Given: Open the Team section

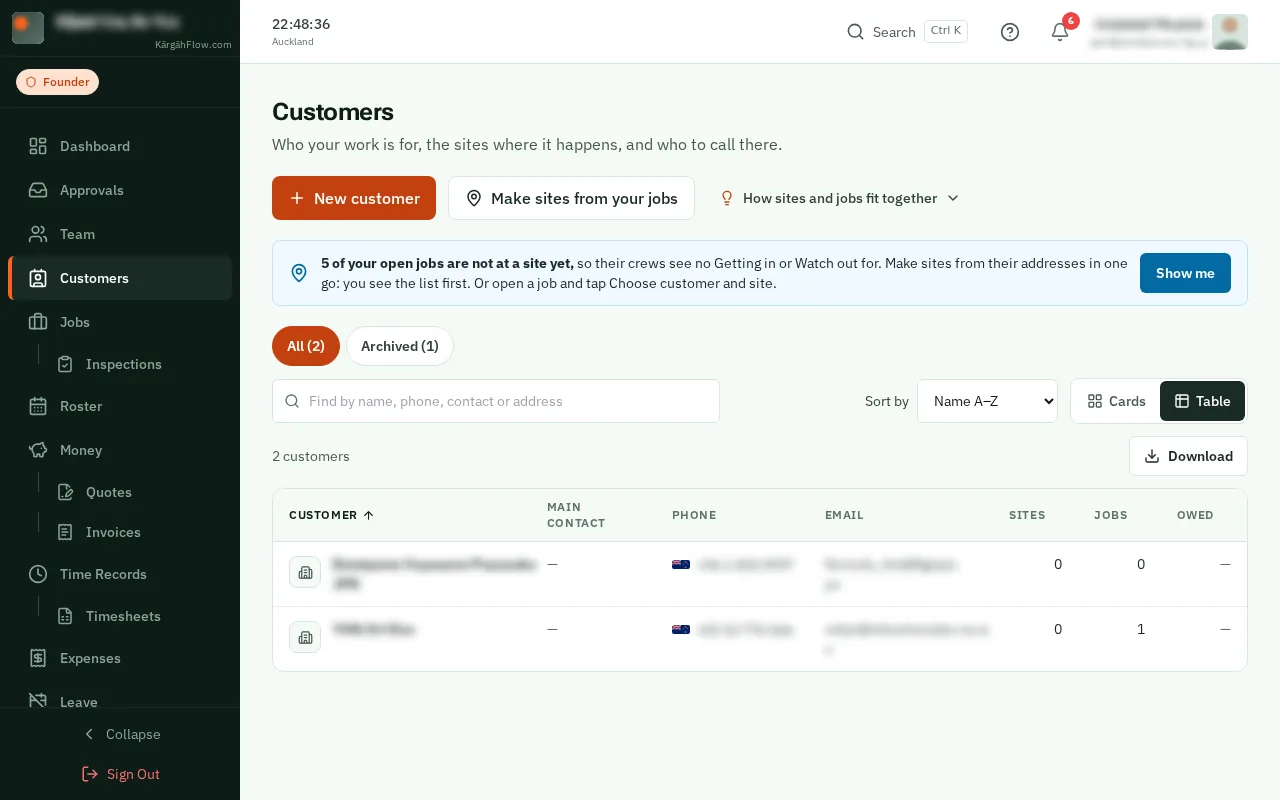Looking at the screenshot, I should pos(120,234).
